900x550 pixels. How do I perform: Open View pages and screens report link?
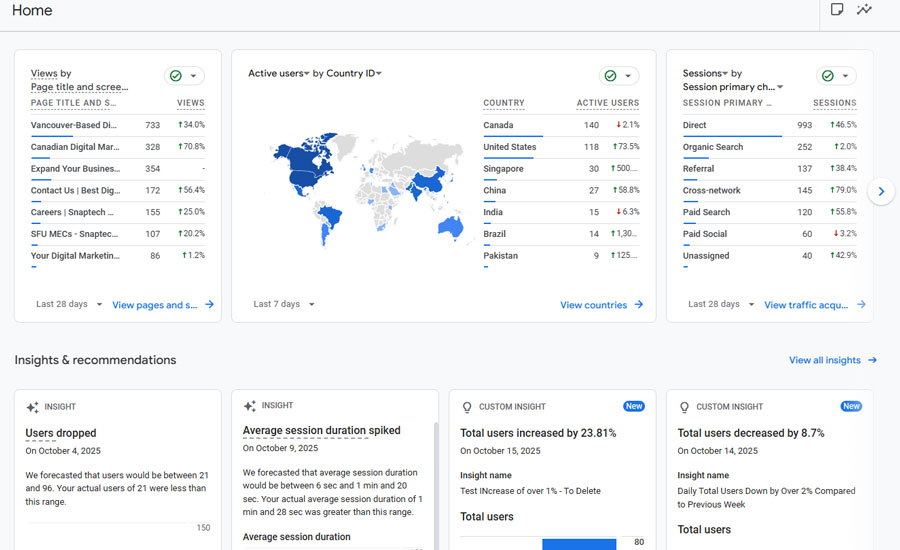tap(154, 305)
